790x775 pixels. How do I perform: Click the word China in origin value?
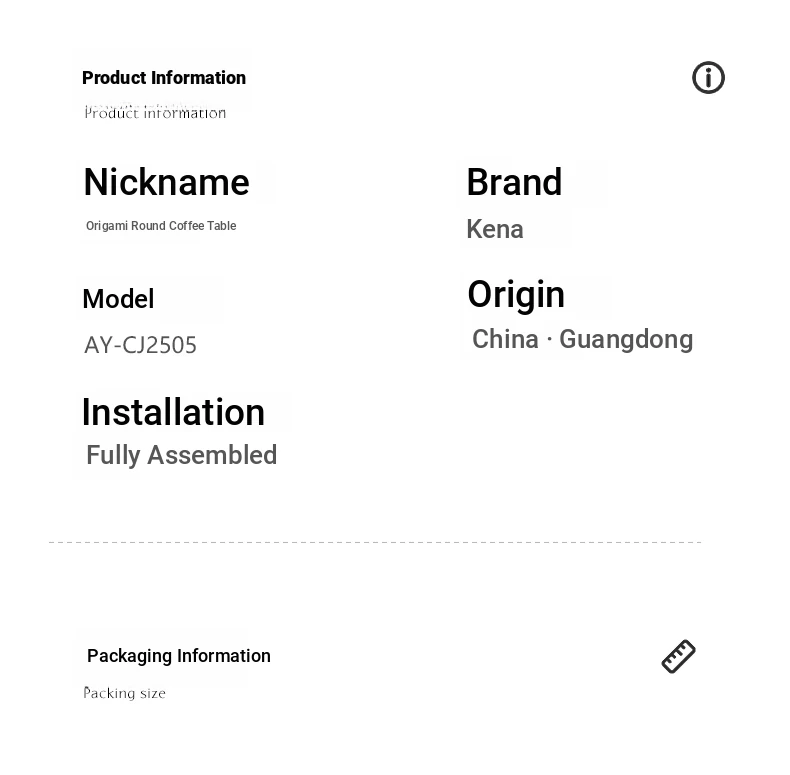pyautogui.click(x=505, y=339)
